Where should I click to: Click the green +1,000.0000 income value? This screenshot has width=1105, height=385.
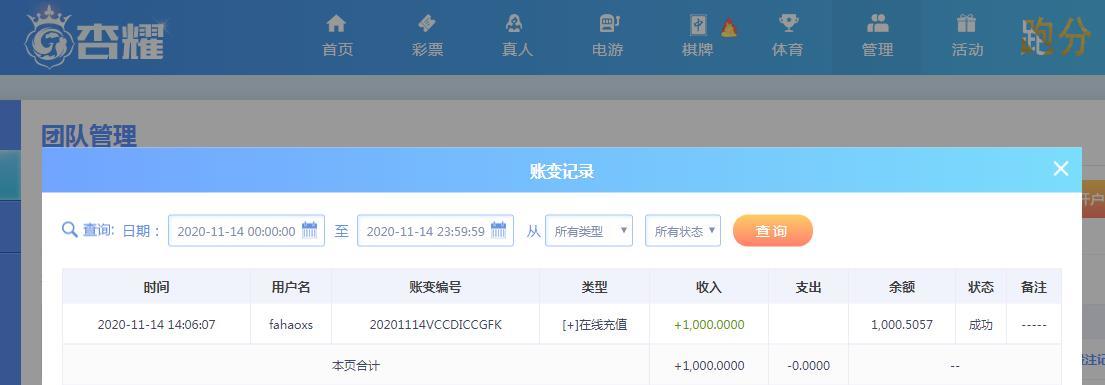point(709,325)
